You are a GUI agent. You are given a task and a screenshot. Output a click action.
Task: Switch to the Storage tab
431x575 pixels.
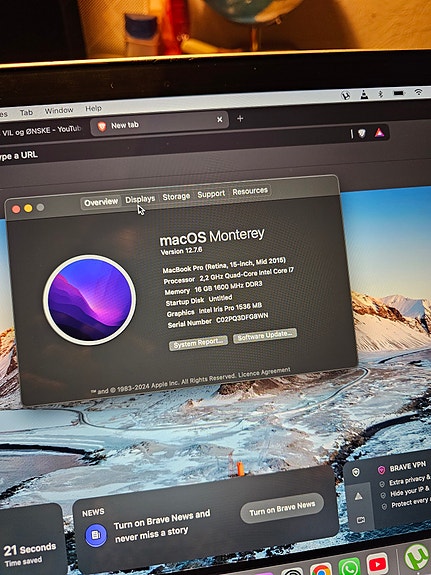tap(176, 197)
